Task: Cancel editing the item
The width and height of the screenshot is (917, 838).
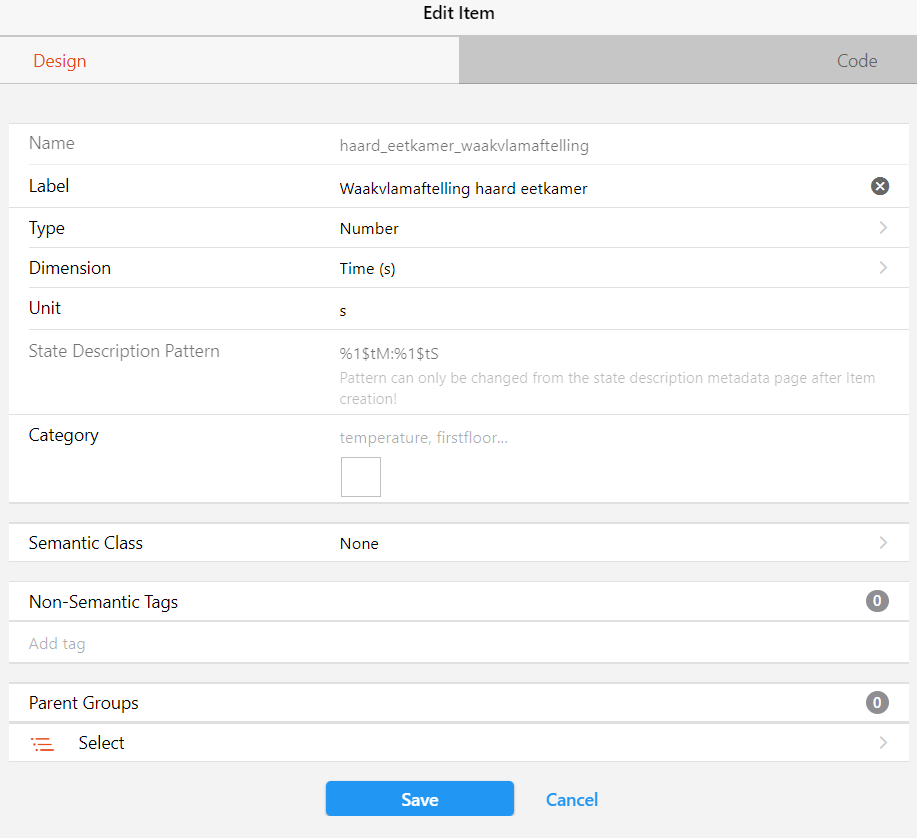Action: (572, 799)
